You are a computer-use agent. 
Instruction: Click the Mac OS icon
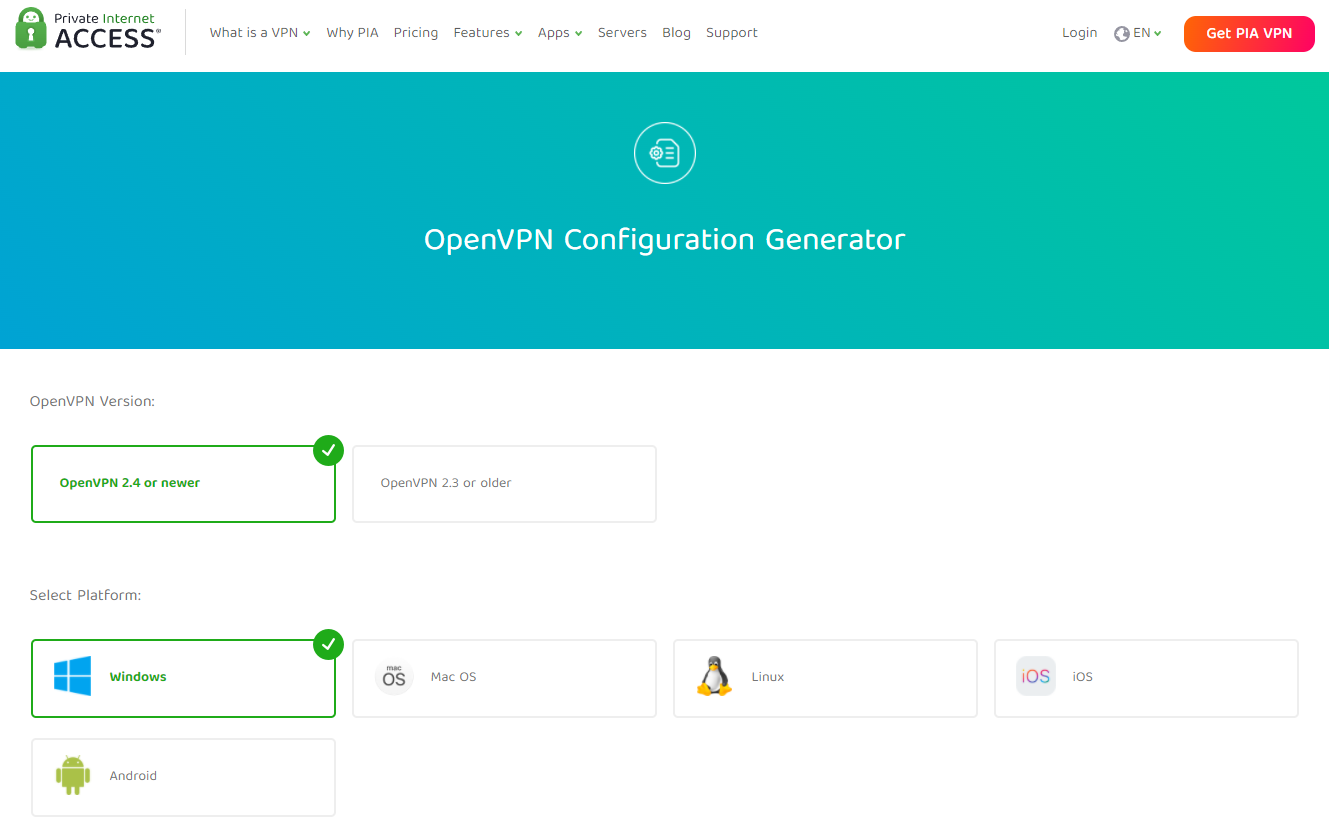(x=394, y=677)
